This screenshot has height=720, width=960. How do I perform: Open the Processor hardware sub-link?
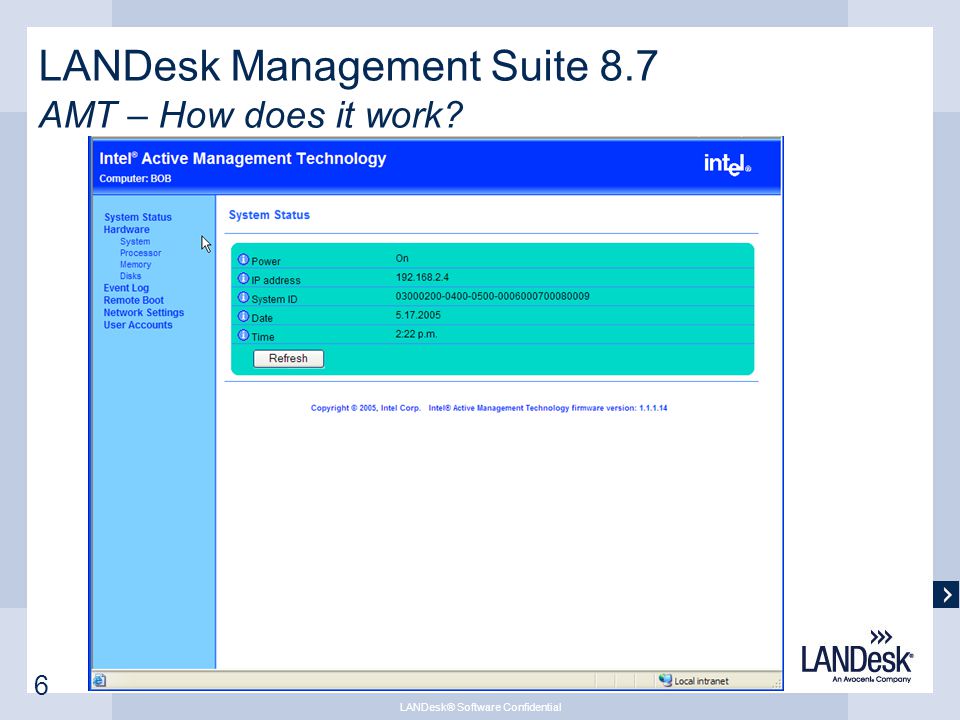click(140, 253)
